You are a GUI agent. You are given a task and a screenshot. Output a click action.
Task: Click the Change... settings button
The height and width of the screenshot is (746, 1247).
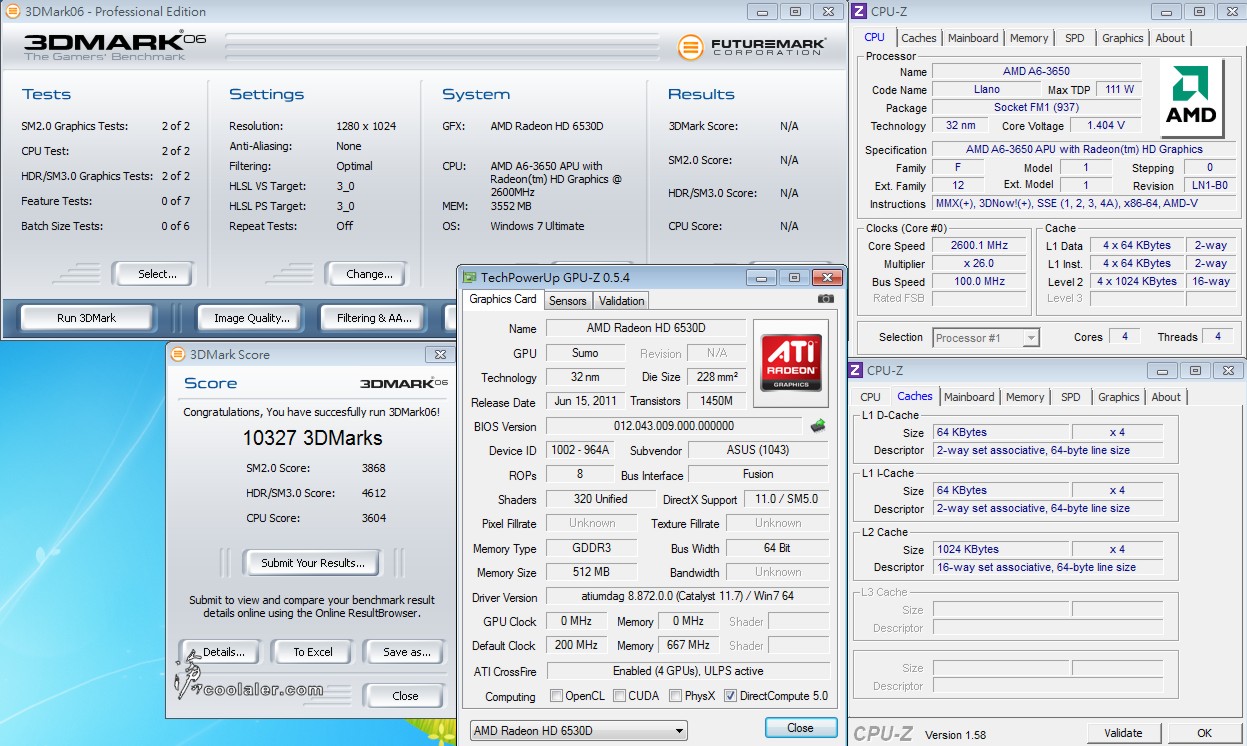(369, 274)
